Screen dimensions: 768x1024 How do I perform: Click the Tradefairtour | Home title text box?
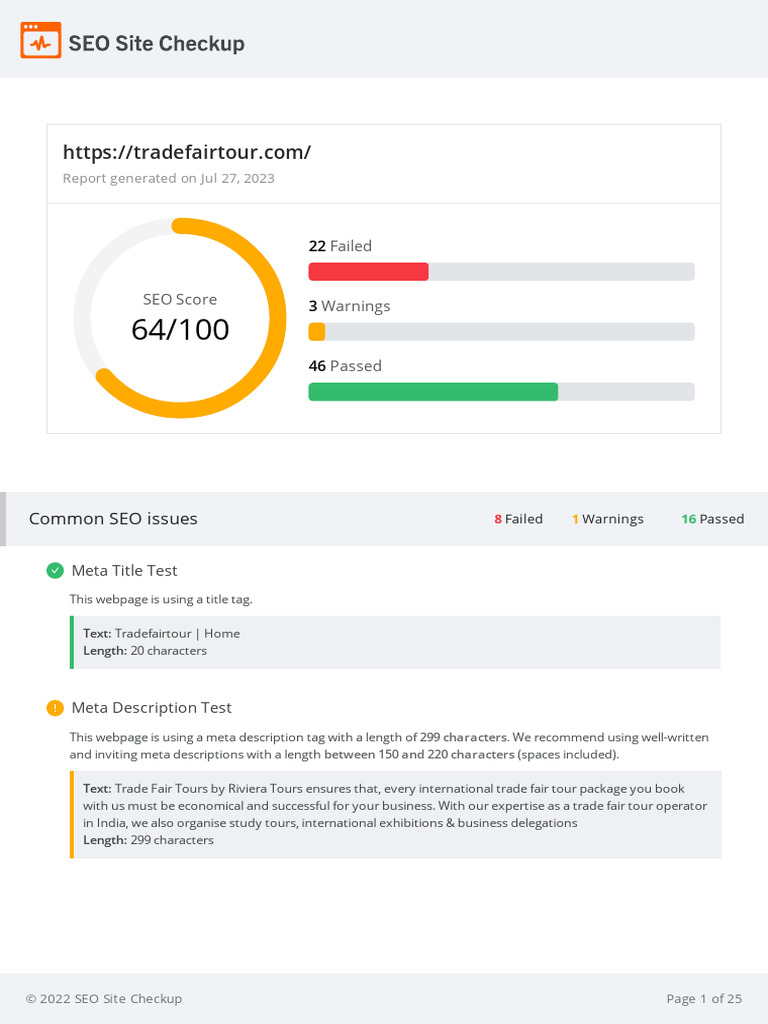coord(395,642)
